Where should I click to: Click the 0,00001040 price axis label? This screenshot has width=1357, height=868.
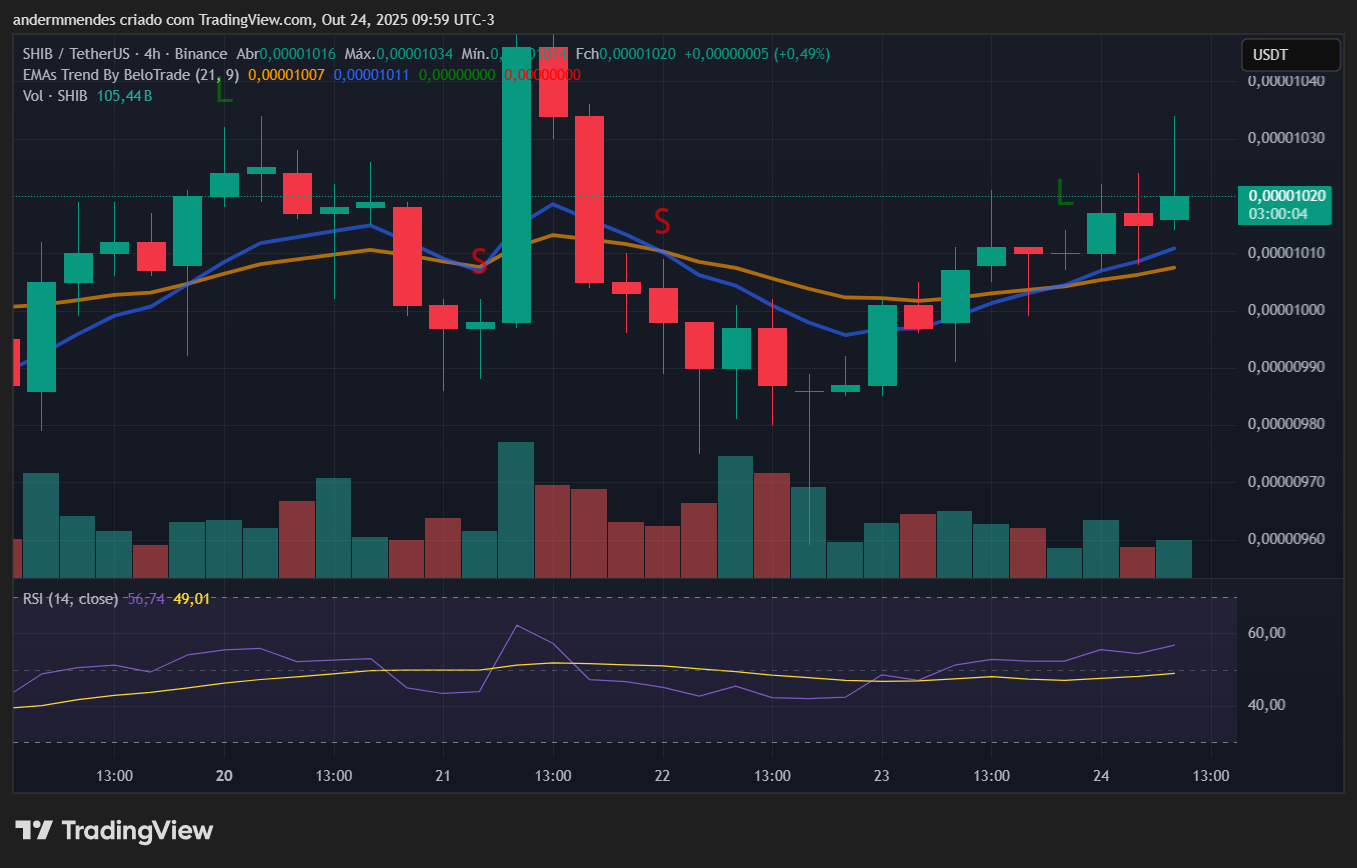click(x=1286, y=81)
